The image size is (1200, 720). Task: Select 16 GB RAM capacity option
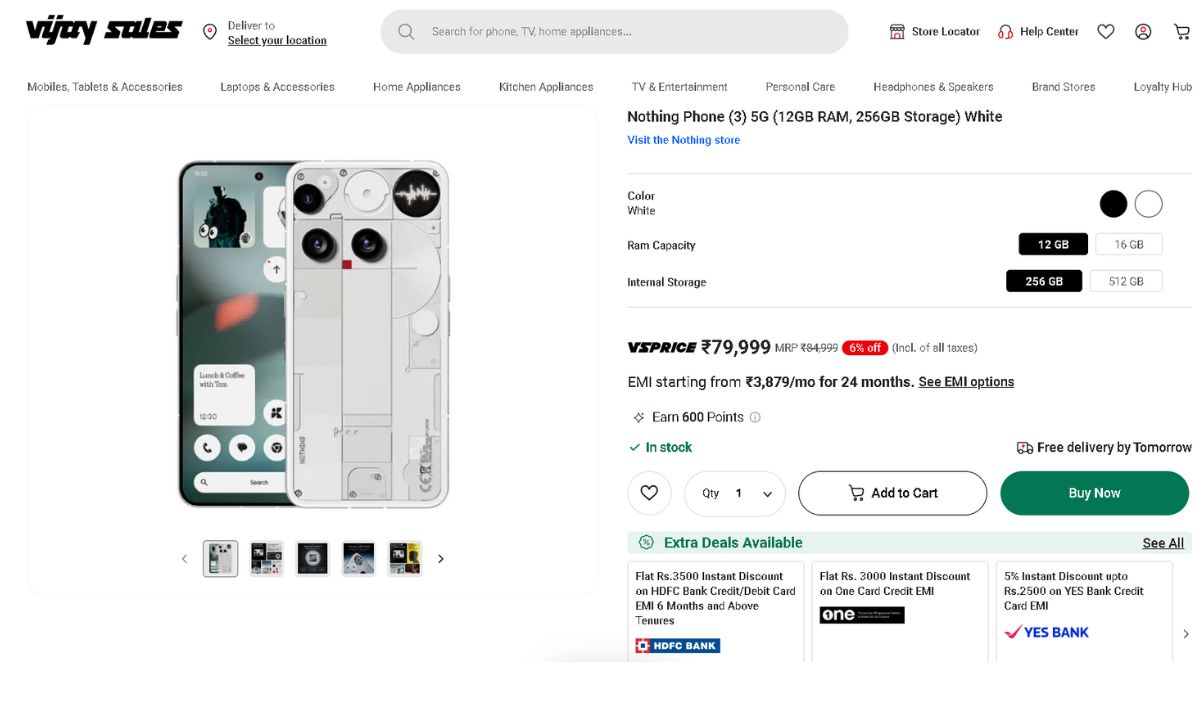tap(1128, 245)
